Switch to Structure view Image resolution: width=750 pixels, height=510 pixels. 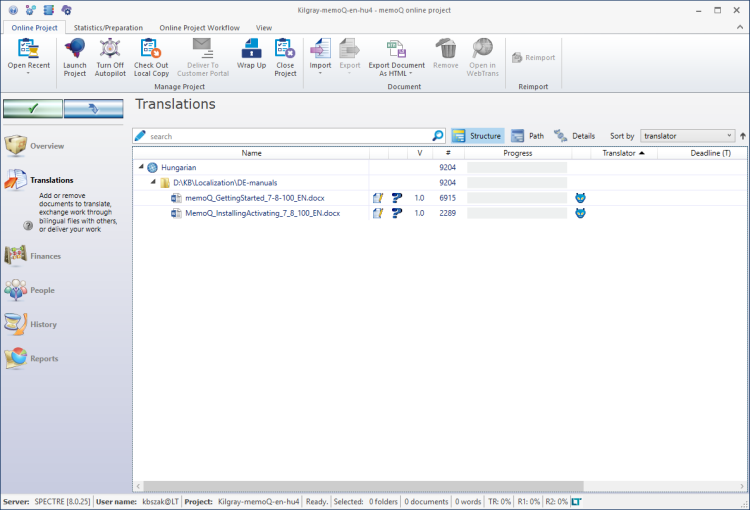click(x=477, y=136)
